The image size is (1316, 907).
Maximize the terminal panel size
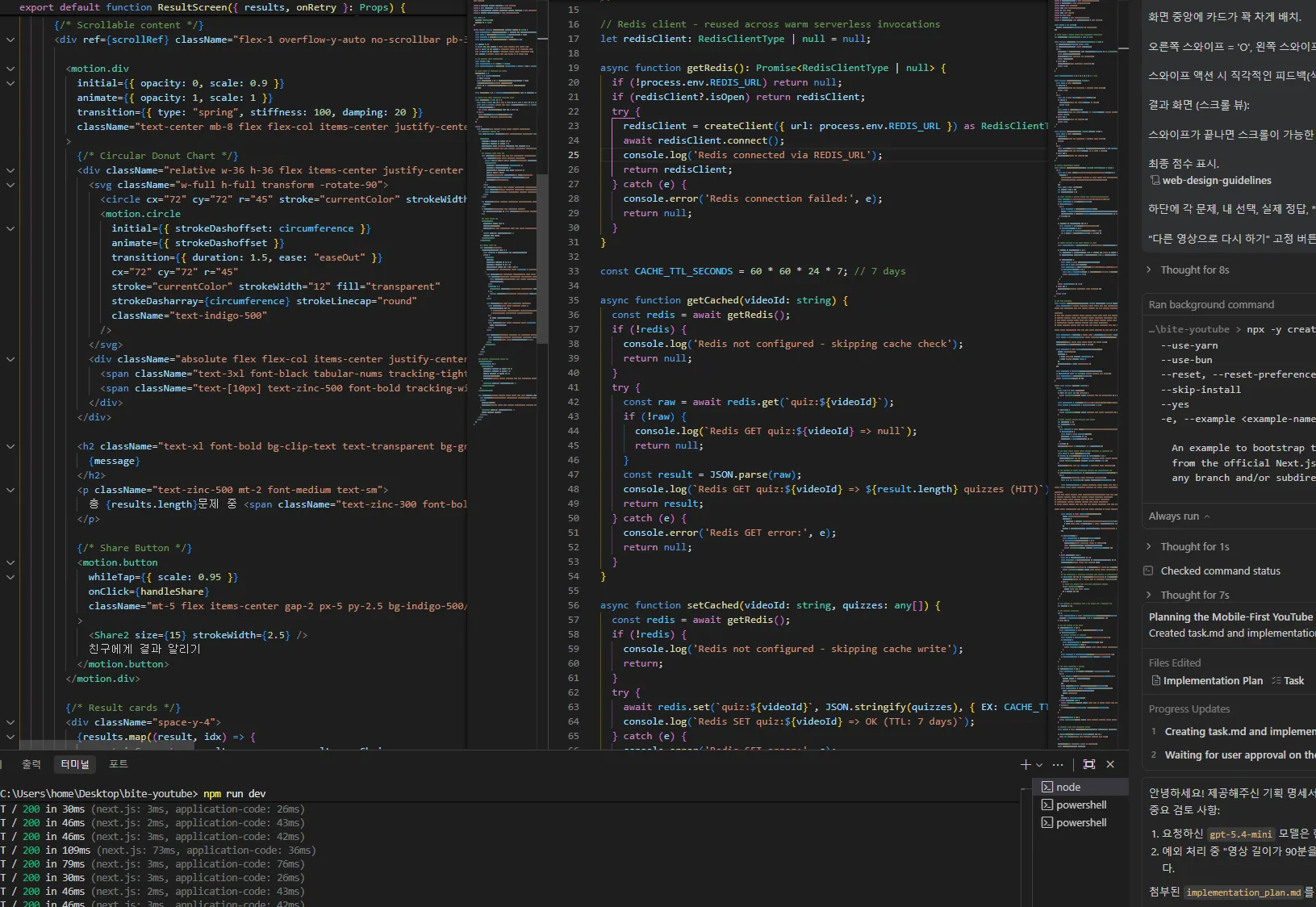pos(1089,764)
